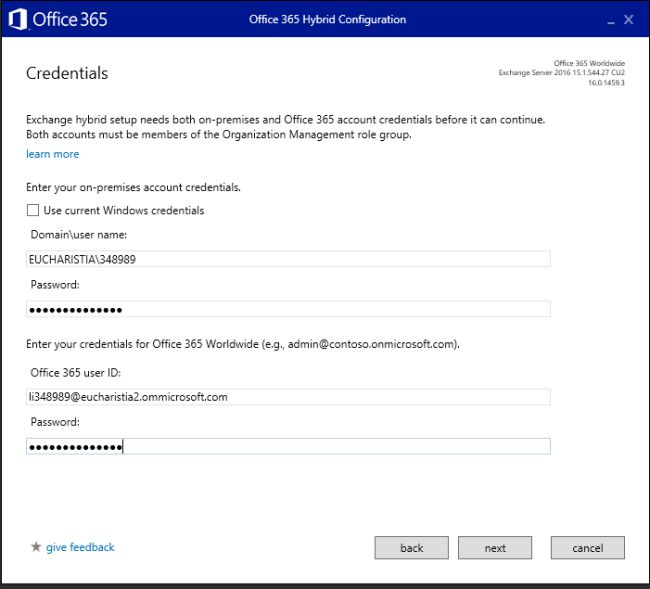Viewport: 650px width, 589px height.
Task: Open the give feedback link
Action: pyautogui.click(x=80, y=547)
